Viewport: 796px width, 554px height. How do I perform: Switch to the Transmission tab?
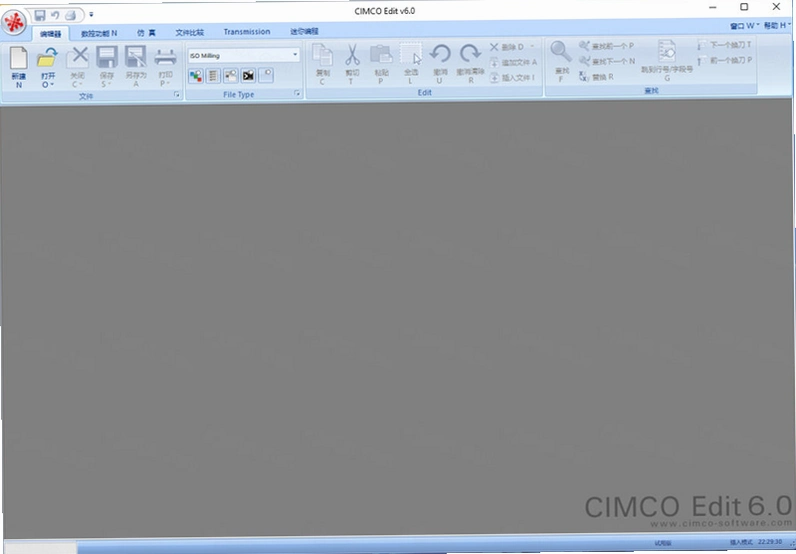tap(247, 31)
